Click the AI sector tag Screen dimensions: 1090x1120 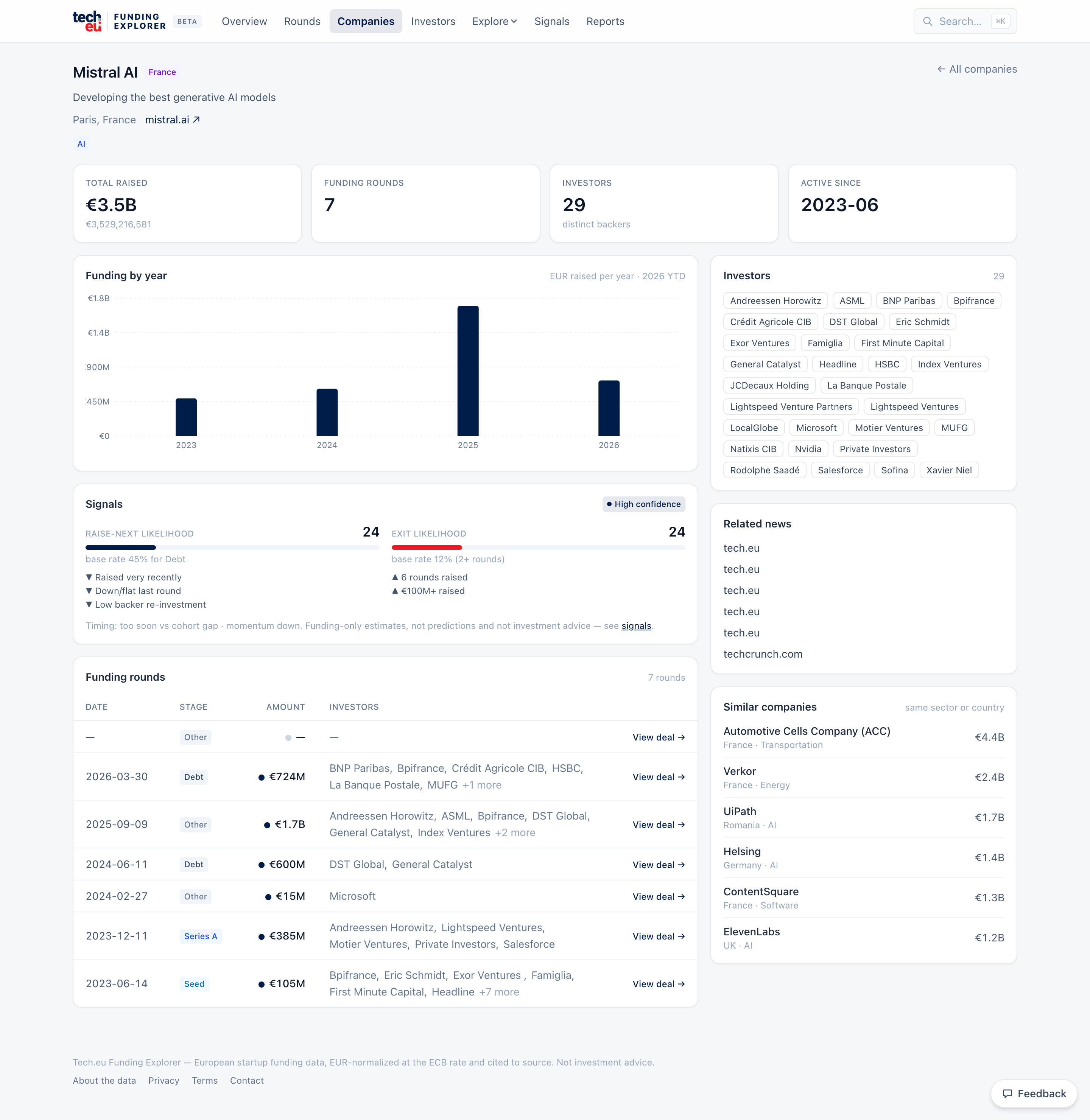pos(81,144)
